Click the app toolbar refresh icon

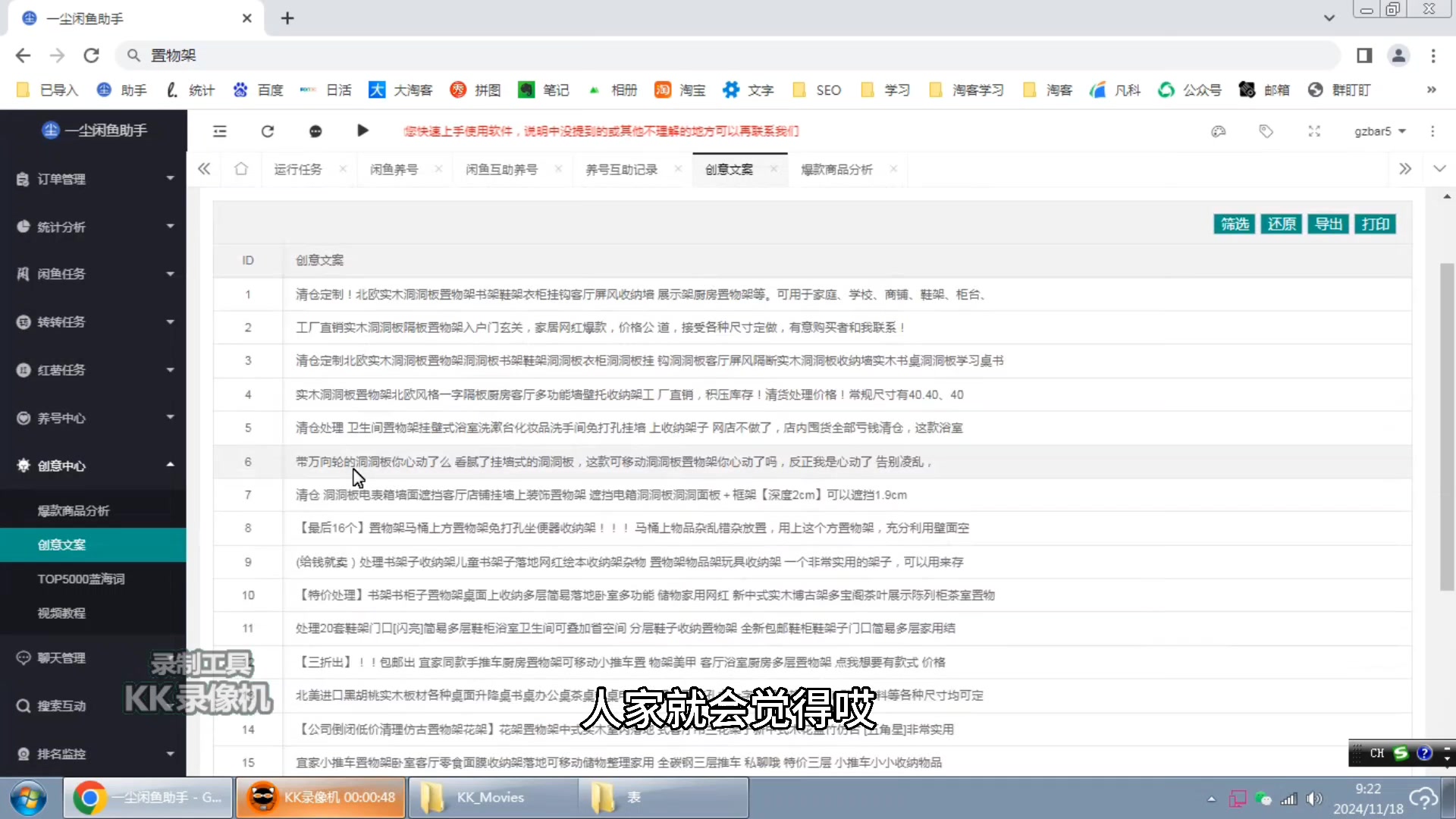tap(268, 131)
